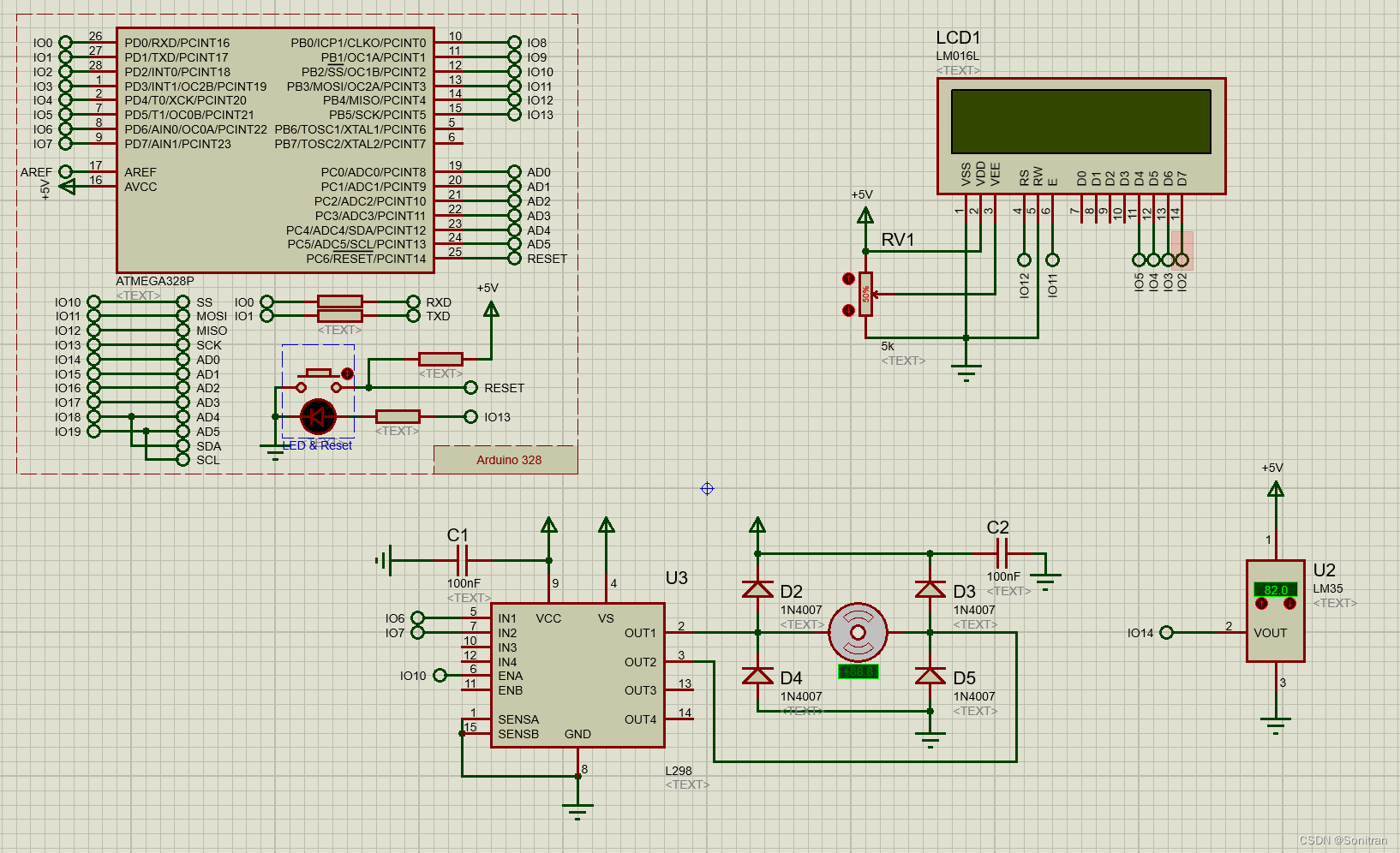The width and height of the screenshot is (1400, 853).
Task: Select diode D2 symbol
Action: tap(757, 588)
